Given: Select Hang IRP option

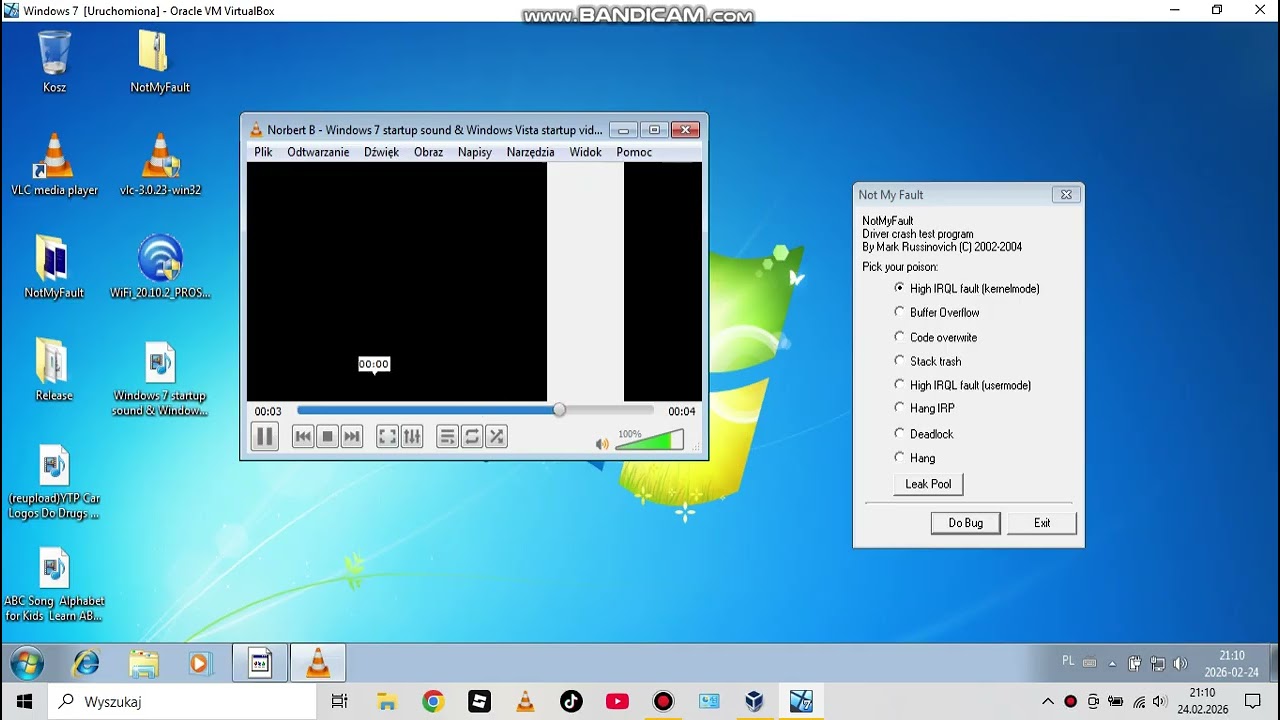Looking at the screenshot, I should (924, 408).
